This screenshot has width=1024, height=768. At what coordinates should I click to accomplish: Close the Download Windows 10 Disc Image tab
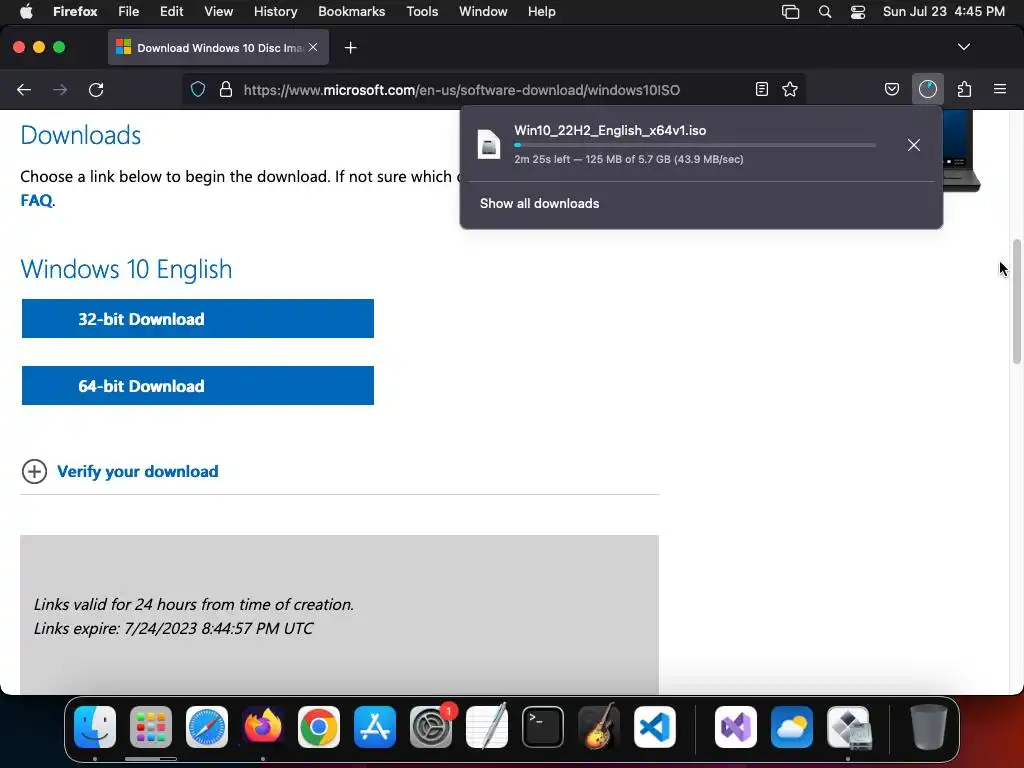[313, 47]
